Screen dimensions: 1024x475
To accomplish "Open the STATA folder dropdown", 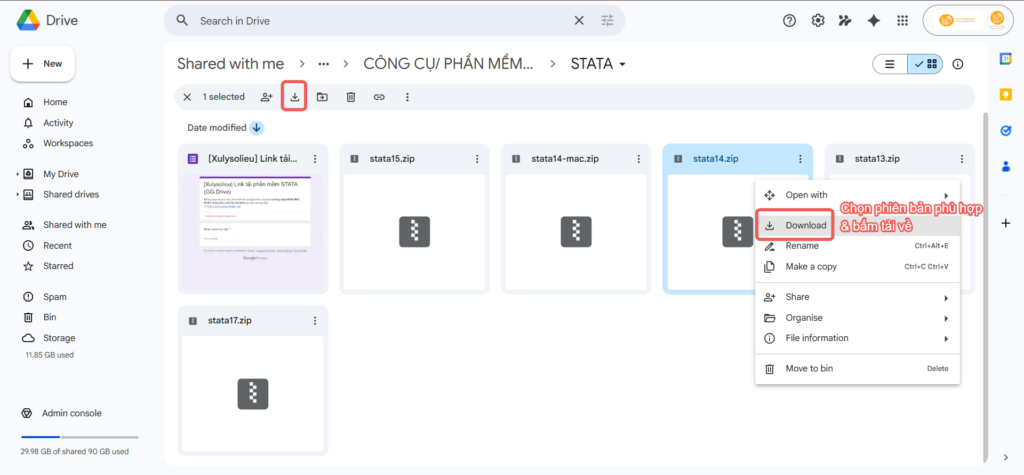I will pyautogui.click(x=622, y=64).
